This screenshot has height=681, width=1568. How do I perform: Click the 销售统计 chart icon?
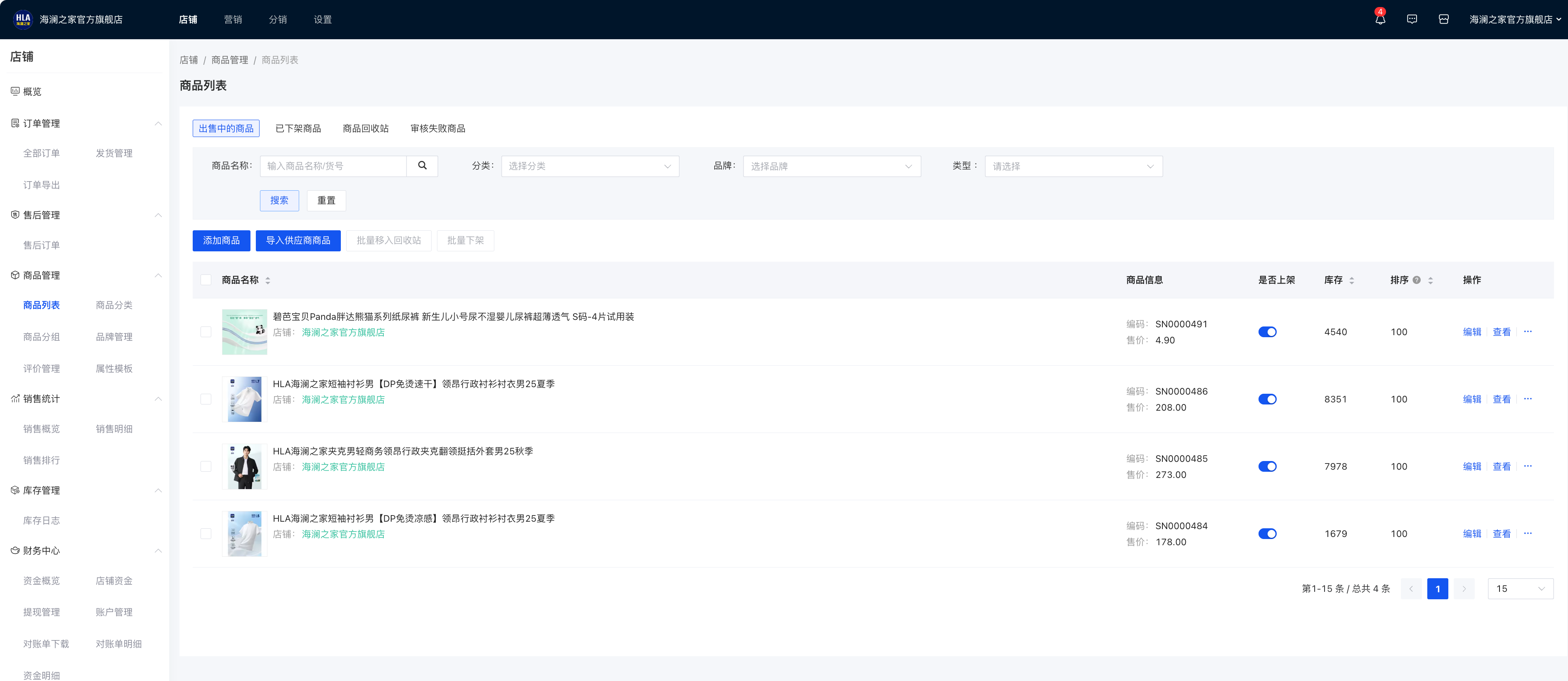point(15,399)
